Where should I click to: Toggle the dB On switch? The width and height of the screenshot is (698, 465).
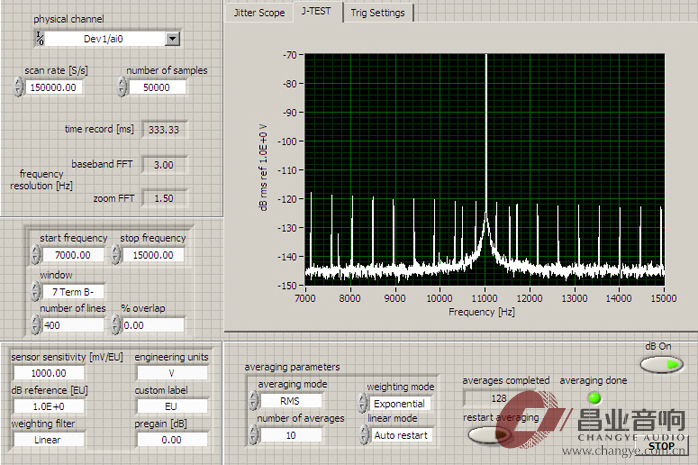(x=661, y=364)
